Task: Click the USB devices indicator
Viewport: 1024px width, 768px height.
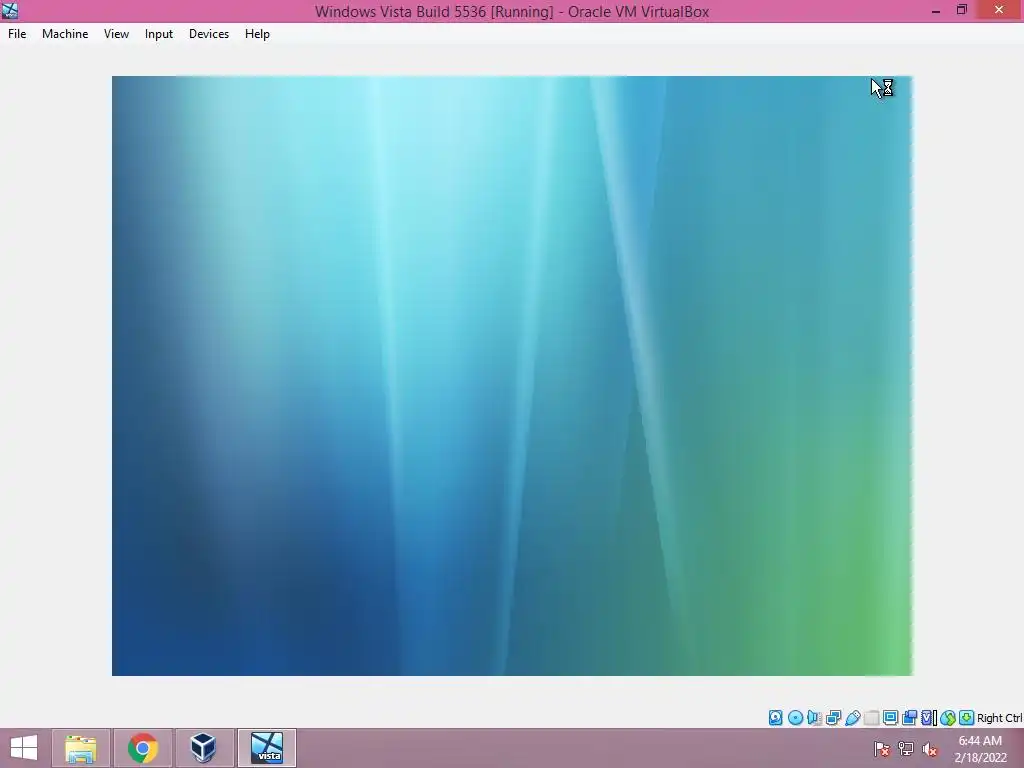Action: (x=852, y=718)
